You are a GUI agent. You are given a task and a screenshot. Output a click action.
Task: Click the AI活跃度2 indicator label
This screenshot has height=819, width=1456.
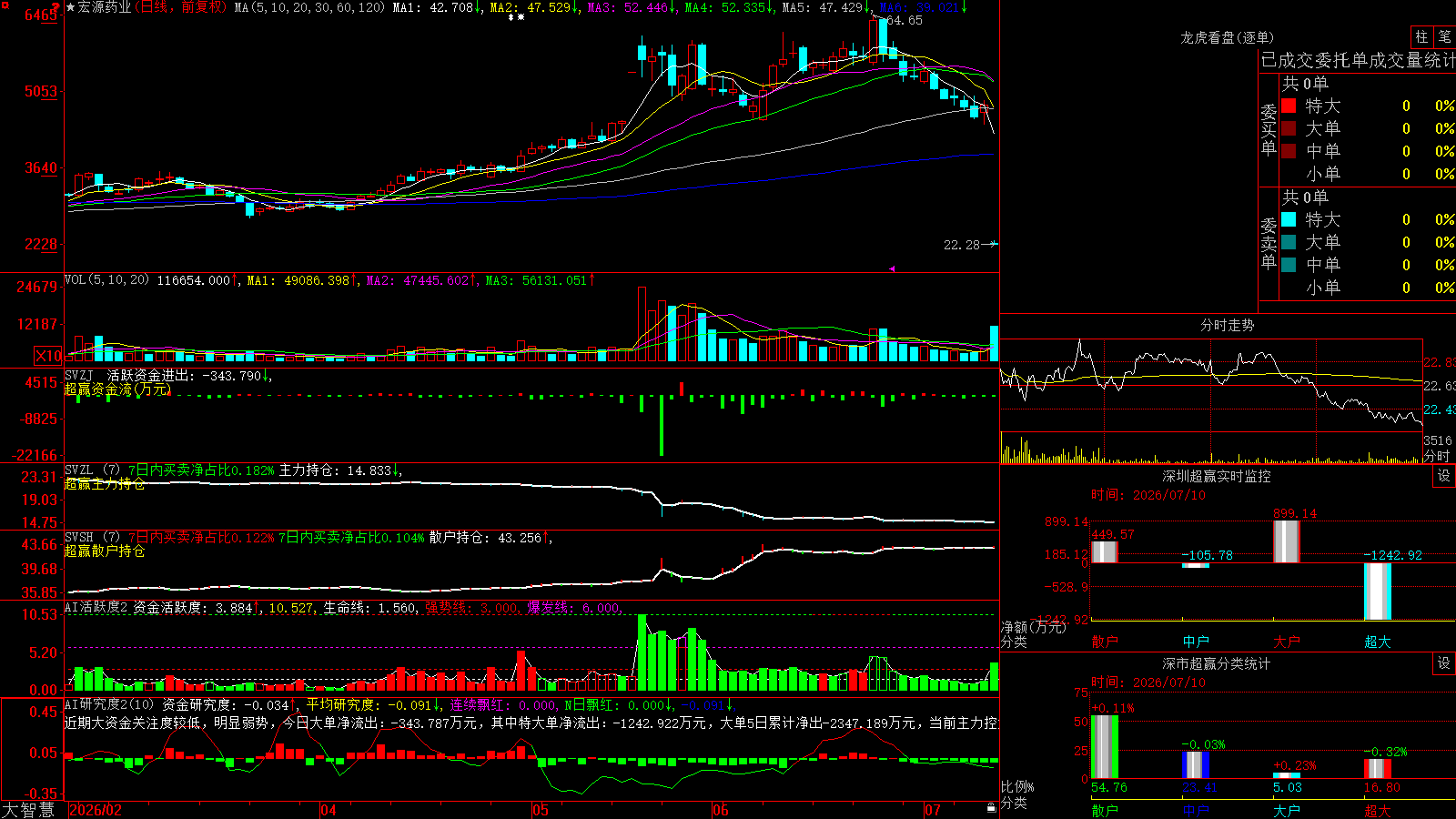pyautogui.click(x=96, y=607)
